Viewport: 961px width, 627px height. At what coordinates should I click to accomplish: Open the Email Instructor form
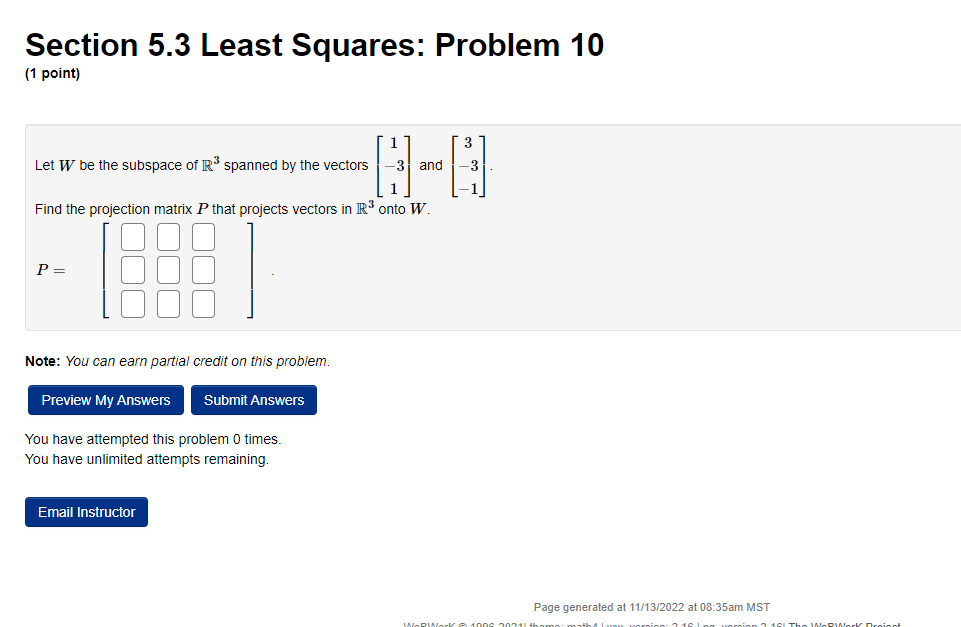86,511
